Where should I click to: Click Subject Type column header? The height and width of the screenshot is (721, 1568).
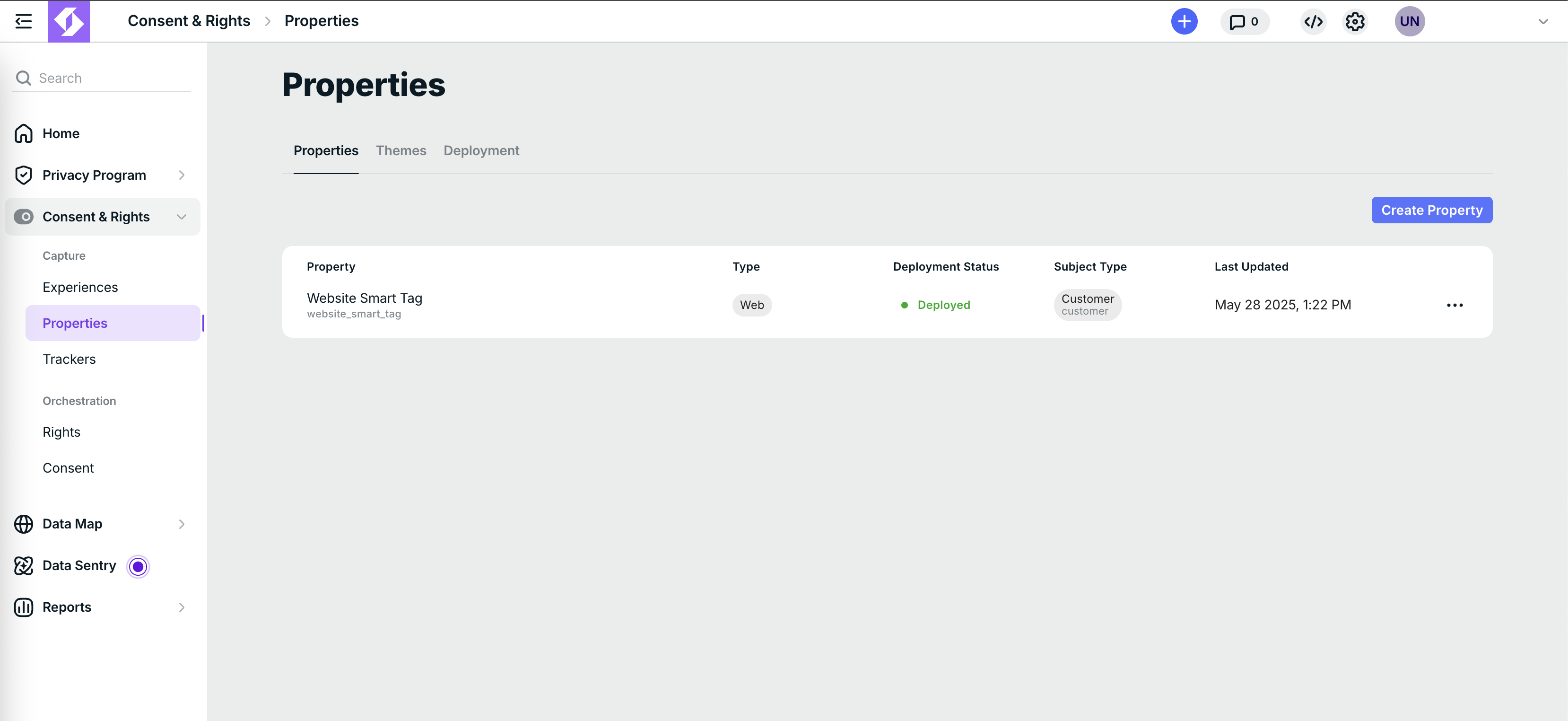pos(1090,267)
